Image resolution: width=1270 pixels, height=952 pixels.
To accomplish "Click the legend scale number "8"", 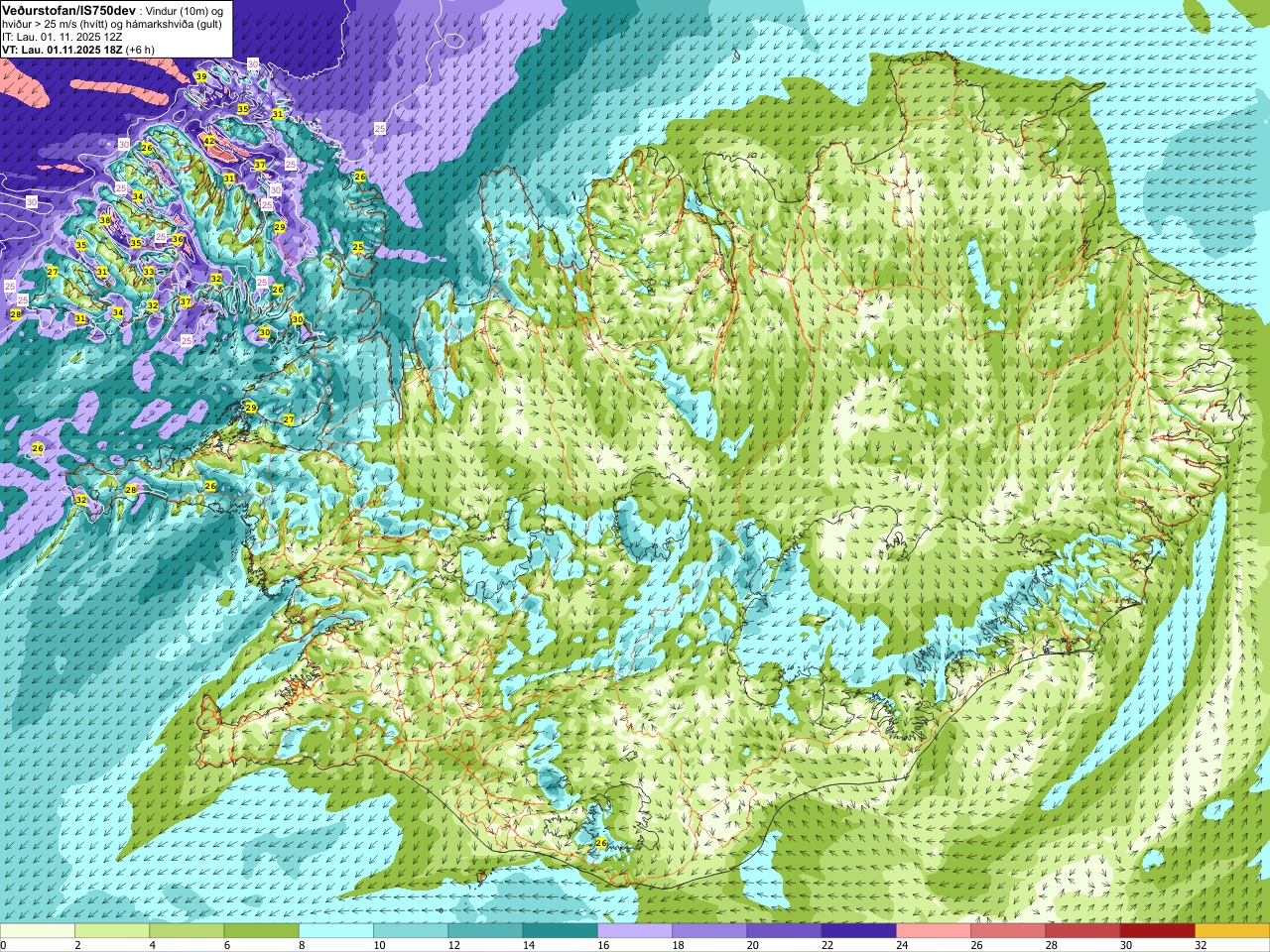I will pyautogui.click(x=300, y=945).
